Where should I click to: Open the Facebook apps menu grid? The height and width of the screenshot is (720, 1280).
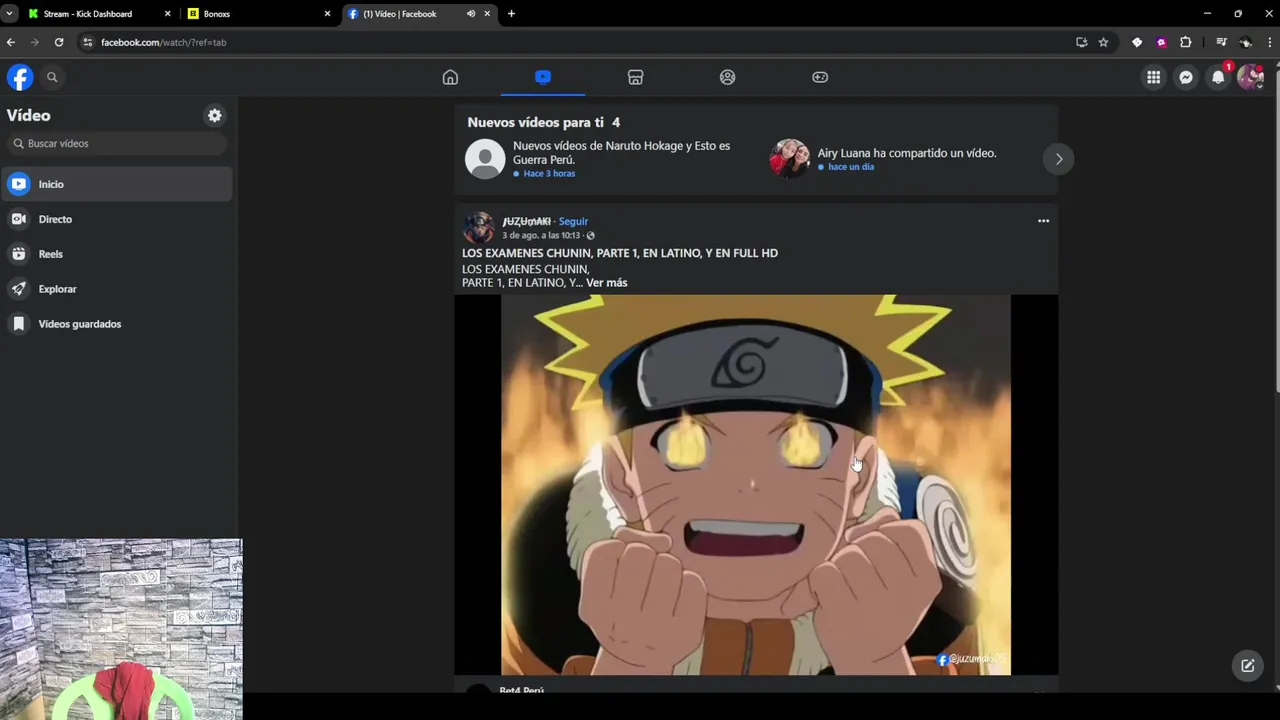(x=1153, y=77)
